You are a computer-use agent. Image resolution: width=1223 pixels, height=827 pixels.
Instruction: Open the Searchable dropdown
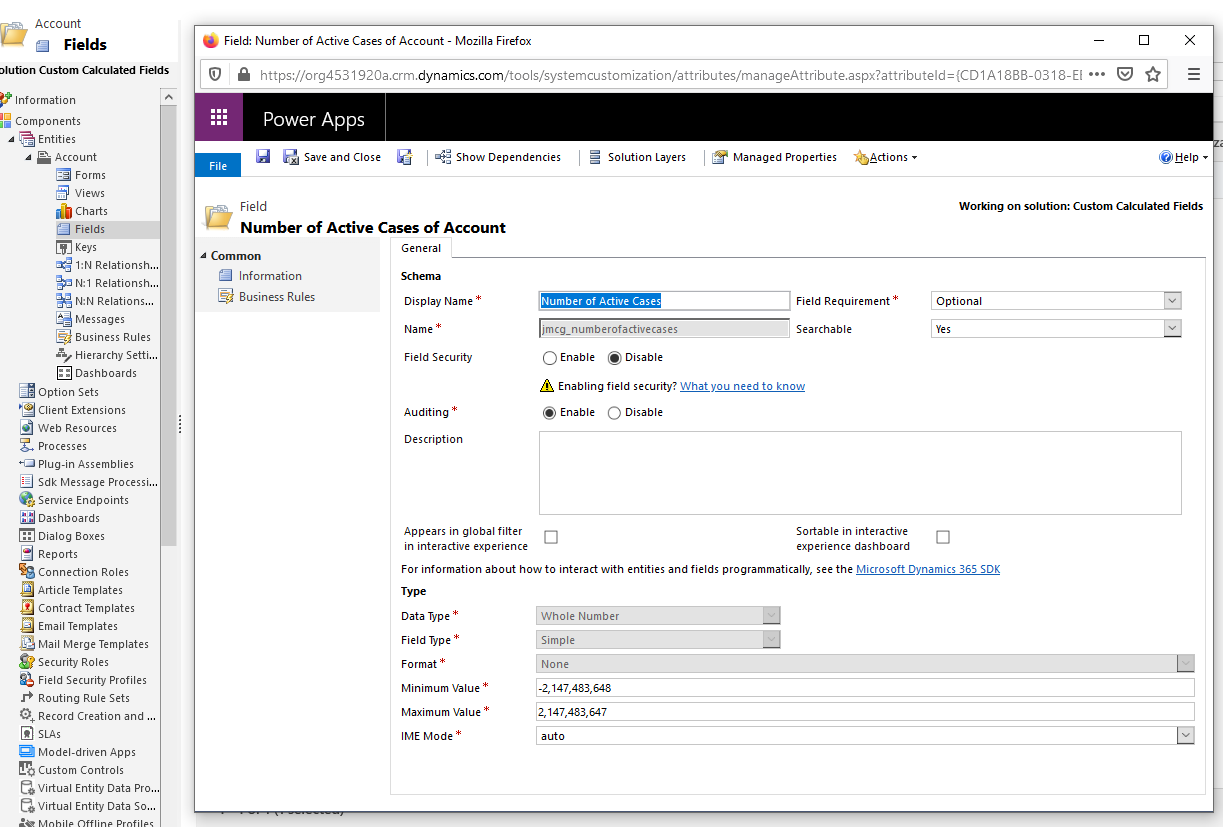[x=1056, y=329]
